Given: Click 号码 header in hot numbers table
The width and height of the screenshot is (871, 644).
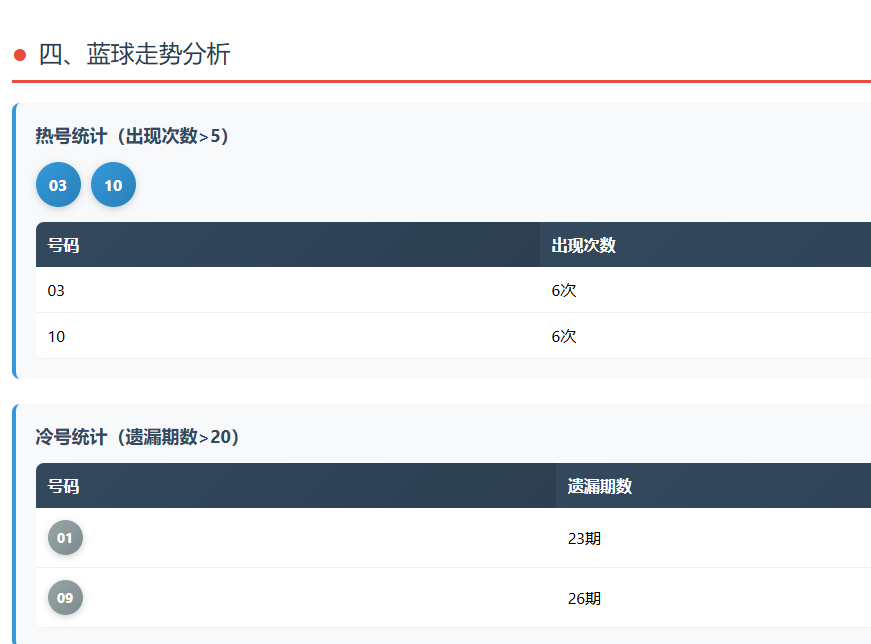Looking at the screenshot, I should 63,245.
